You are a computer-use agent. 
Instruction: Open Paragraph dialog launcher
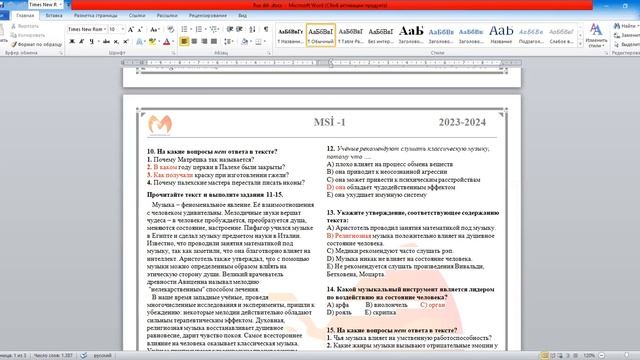pos(269,53)
